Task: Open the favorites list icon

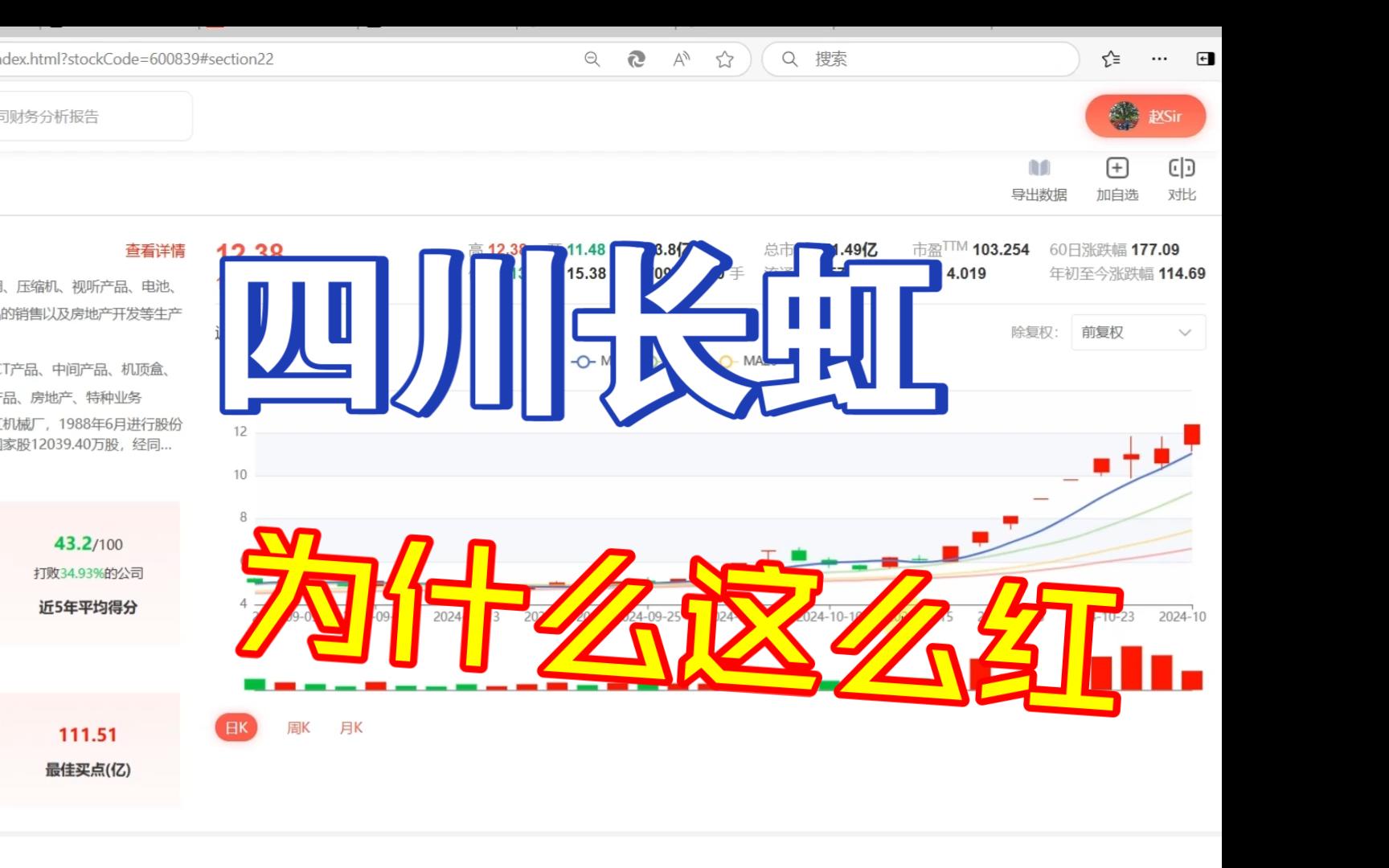Action: point(1112,59)
